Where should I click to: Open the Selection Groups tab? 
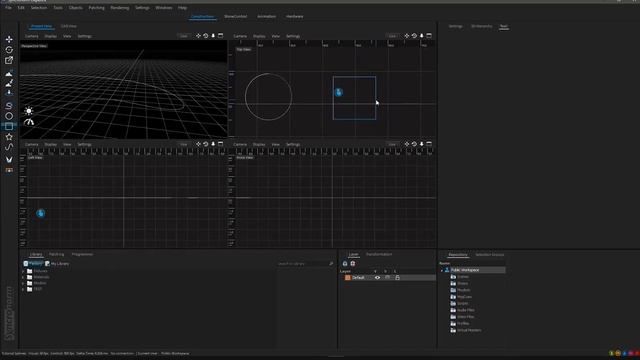point(490,255)
